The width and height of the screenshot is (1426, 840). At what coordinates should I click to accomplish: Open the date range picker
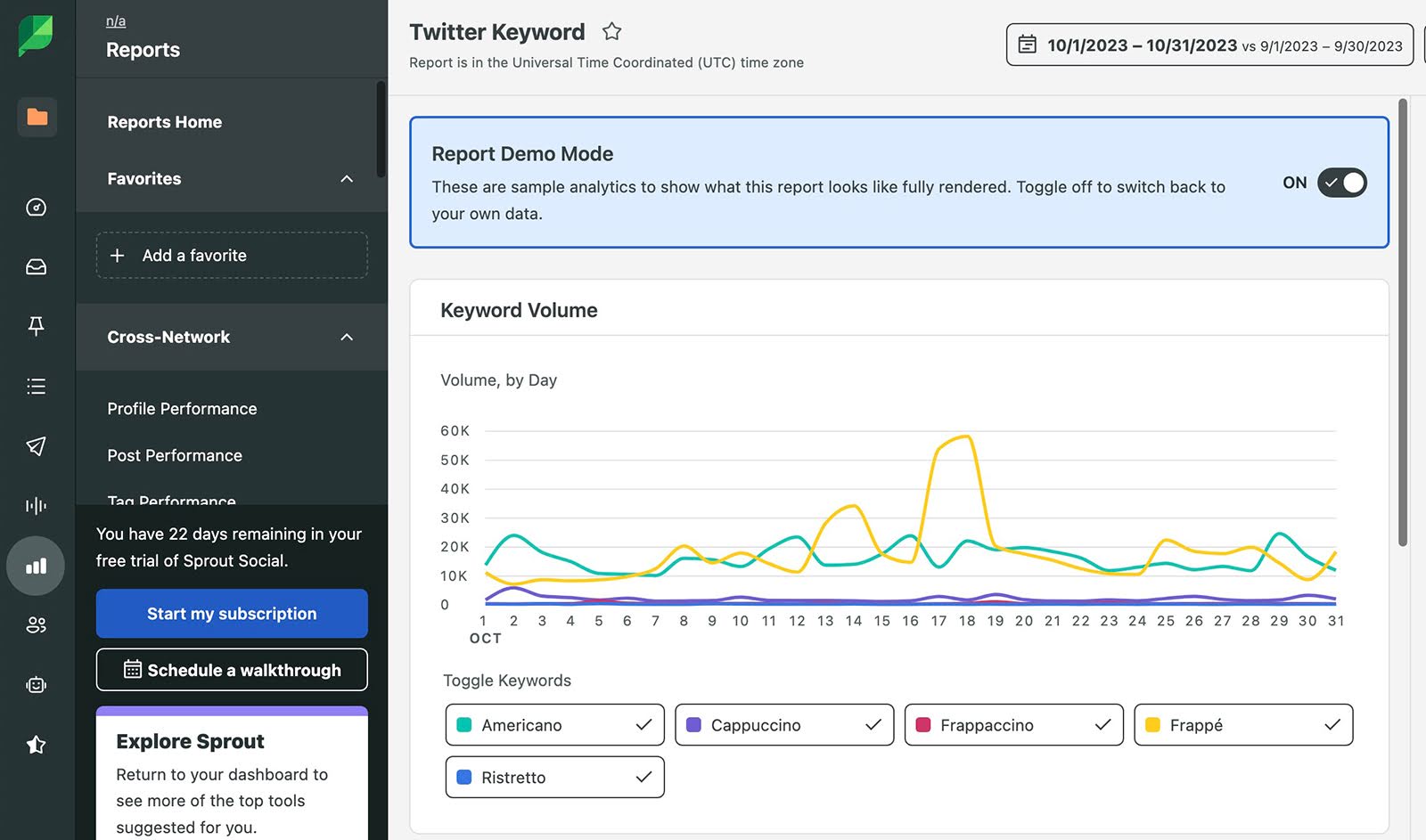(1208, 45)
